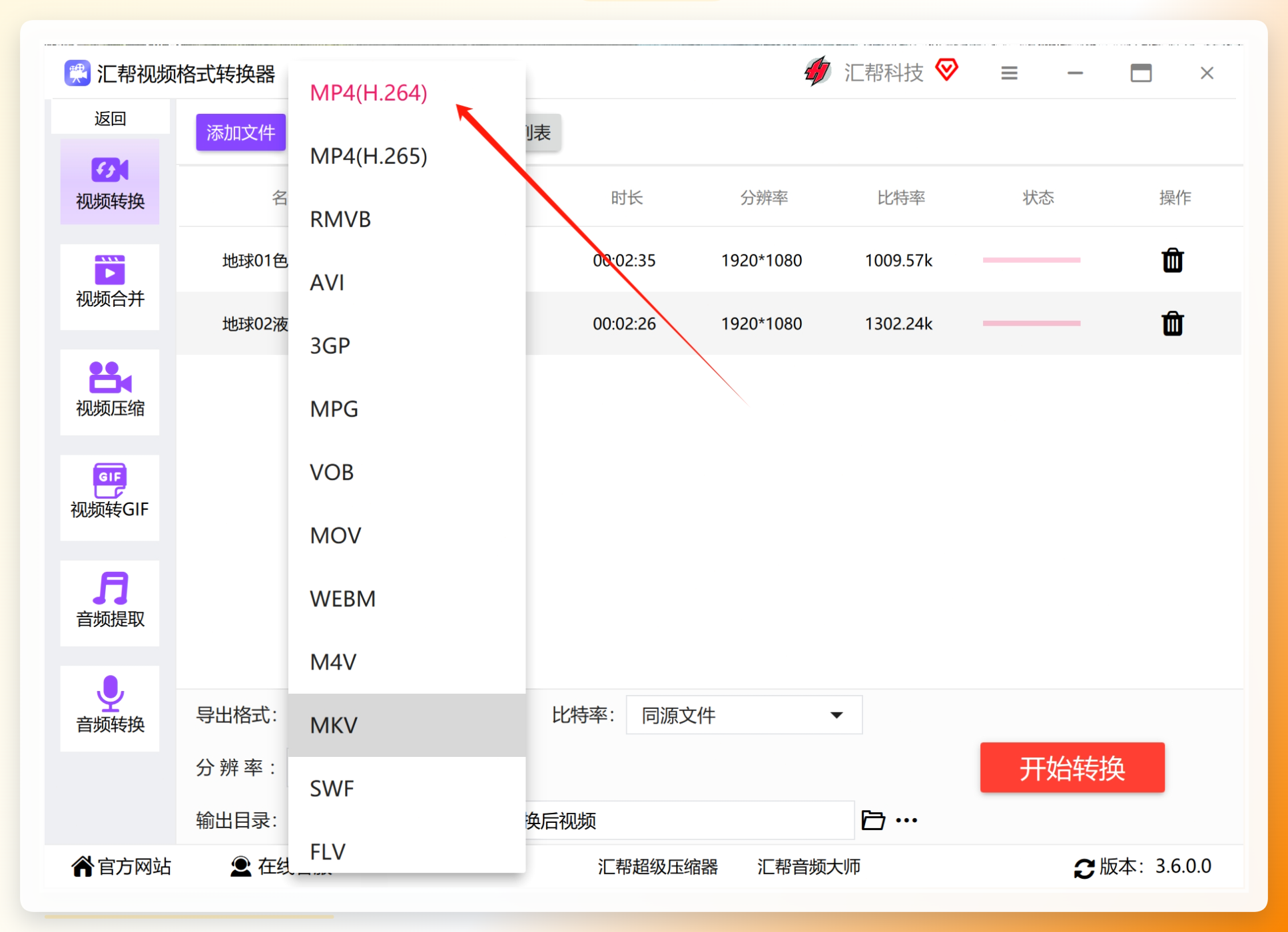Select MOV export format

(407, 535)
